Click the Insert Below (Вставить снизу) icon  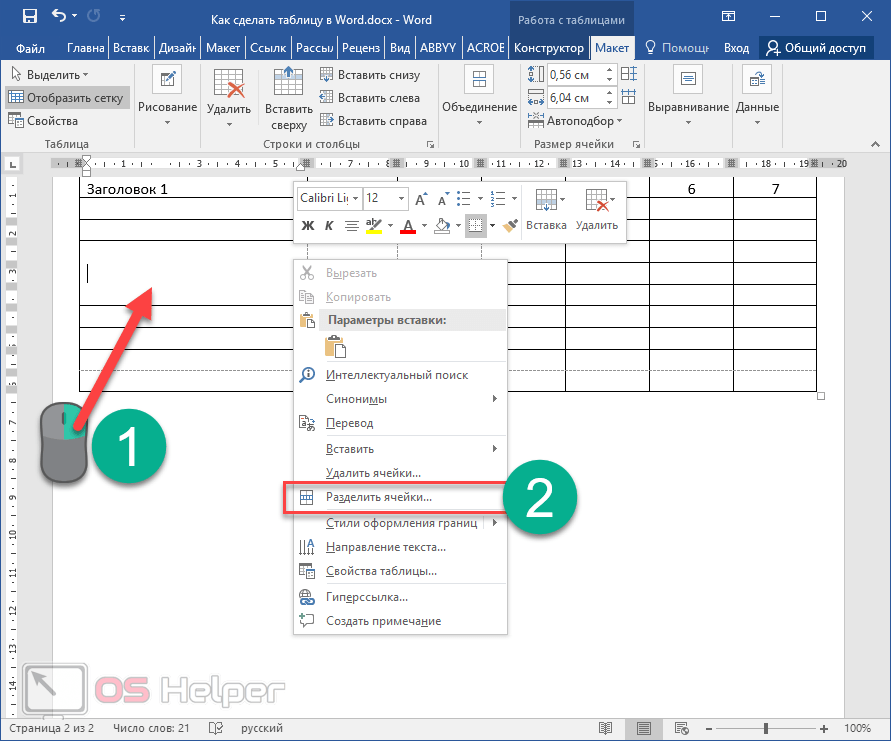pyautogui.click(x=327, y=75)
